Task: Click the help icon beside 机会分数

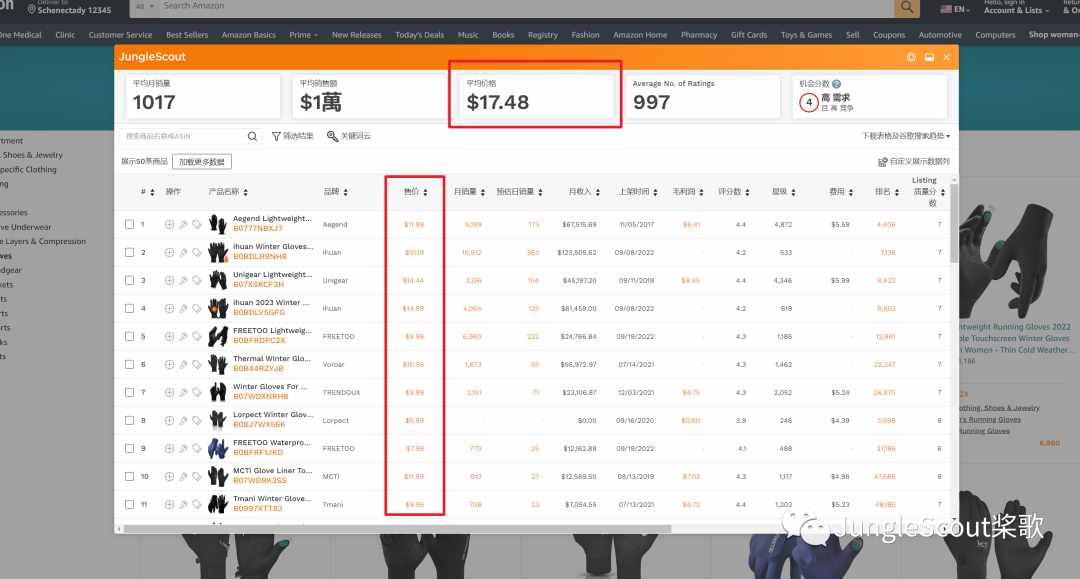Action: point(836,84)
